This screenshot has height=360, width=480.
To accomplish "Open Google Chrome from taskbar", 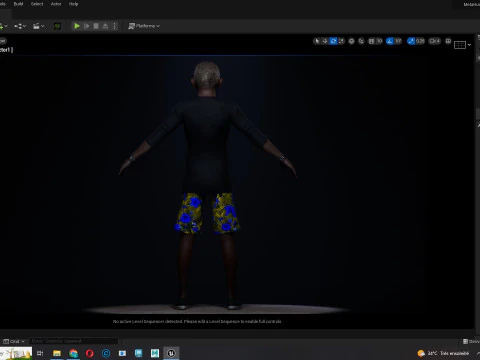I will 73,353.
